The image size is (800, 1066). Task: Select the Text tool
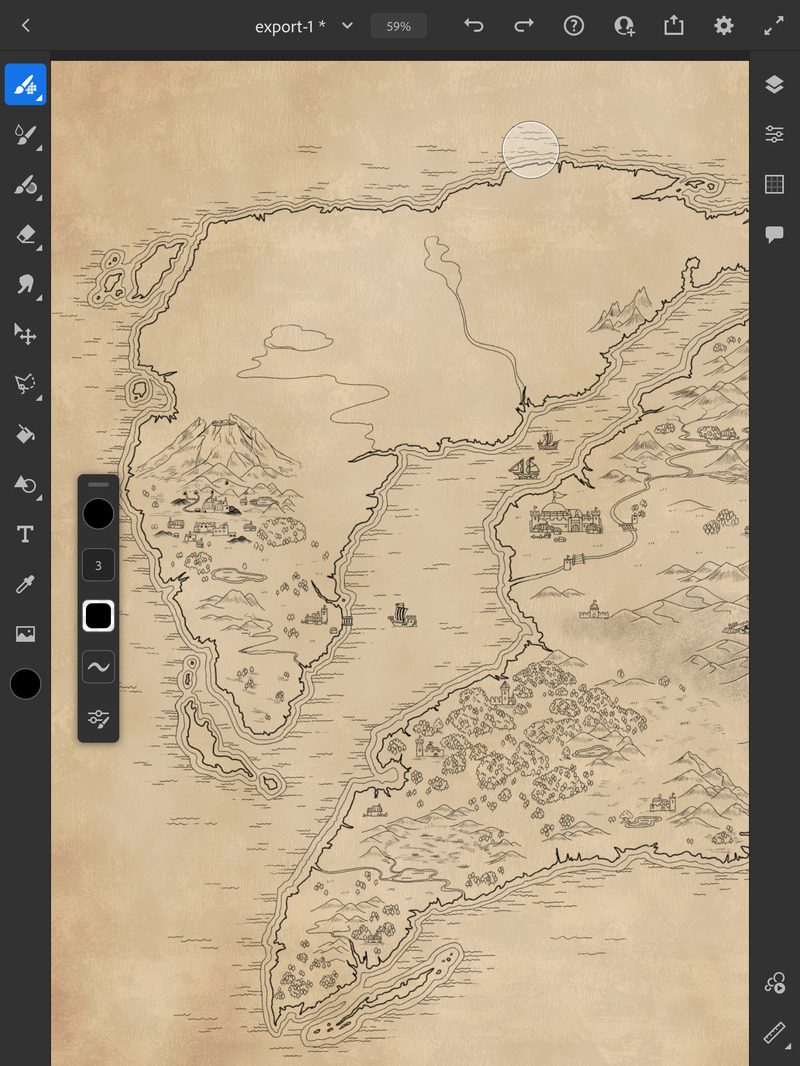(25, 534)
